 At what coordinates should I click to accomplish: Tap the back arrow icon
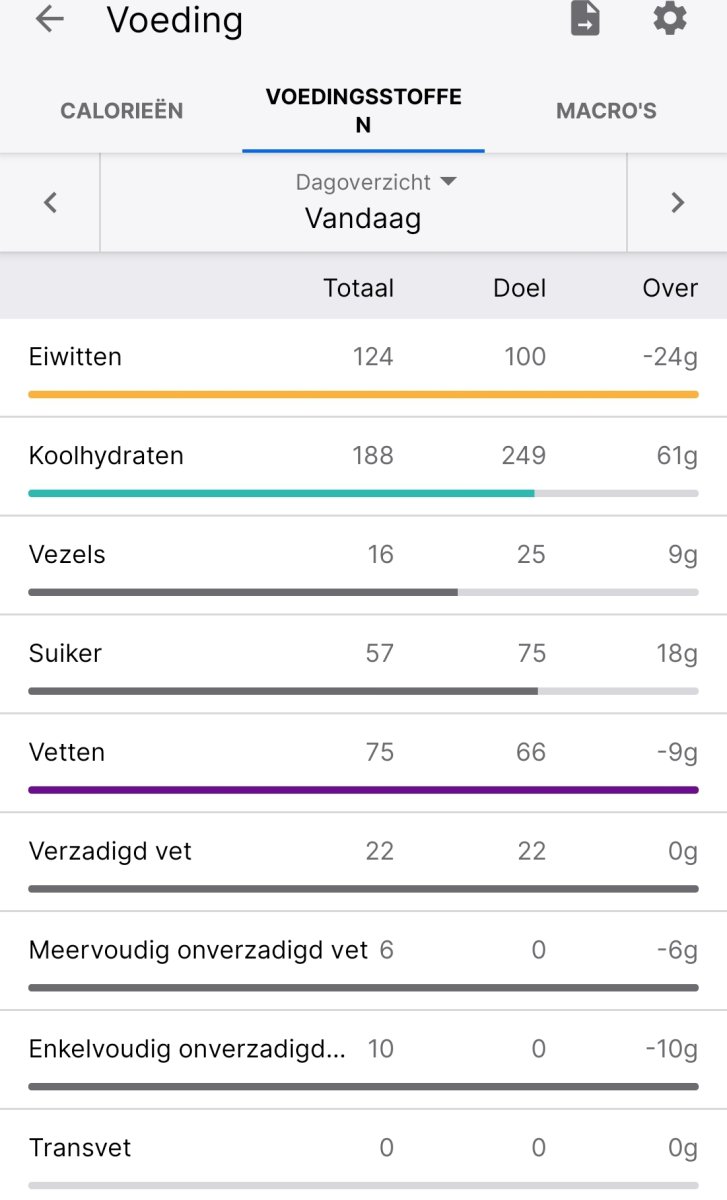[x=49, y=20]
